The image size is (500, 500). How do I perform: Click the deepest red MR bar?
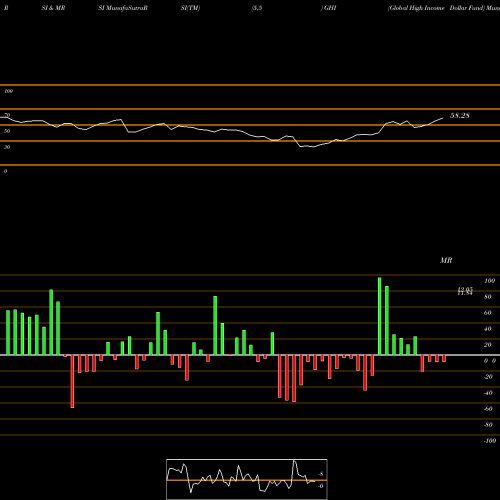pyautogui.click(x=72, y=381)
